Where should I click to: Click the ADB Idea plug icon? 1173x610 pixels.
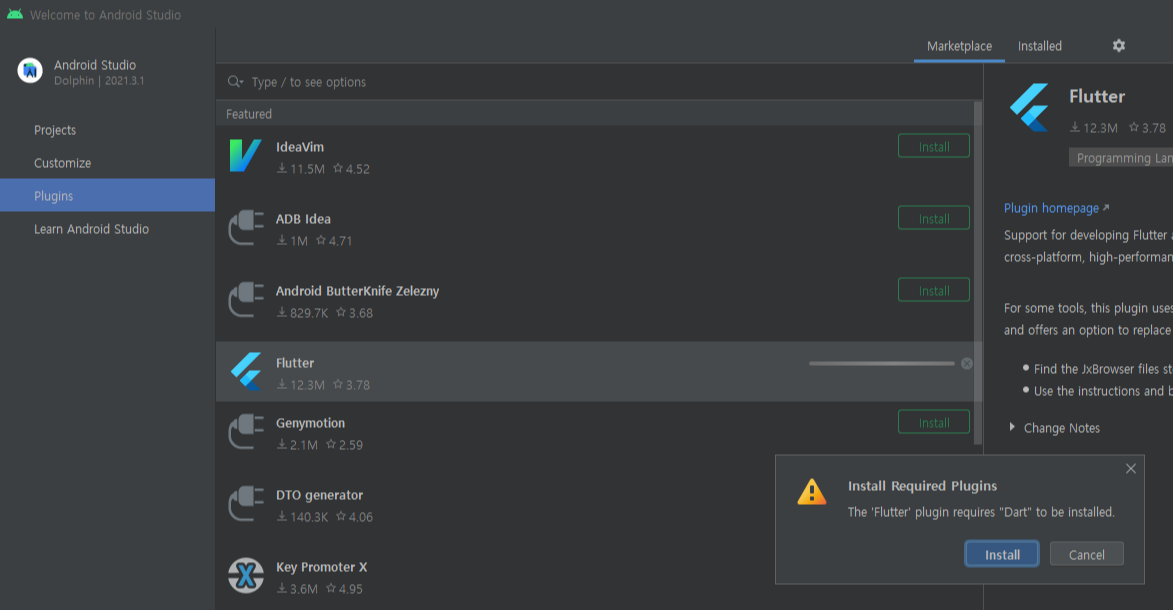click(246, 228)
